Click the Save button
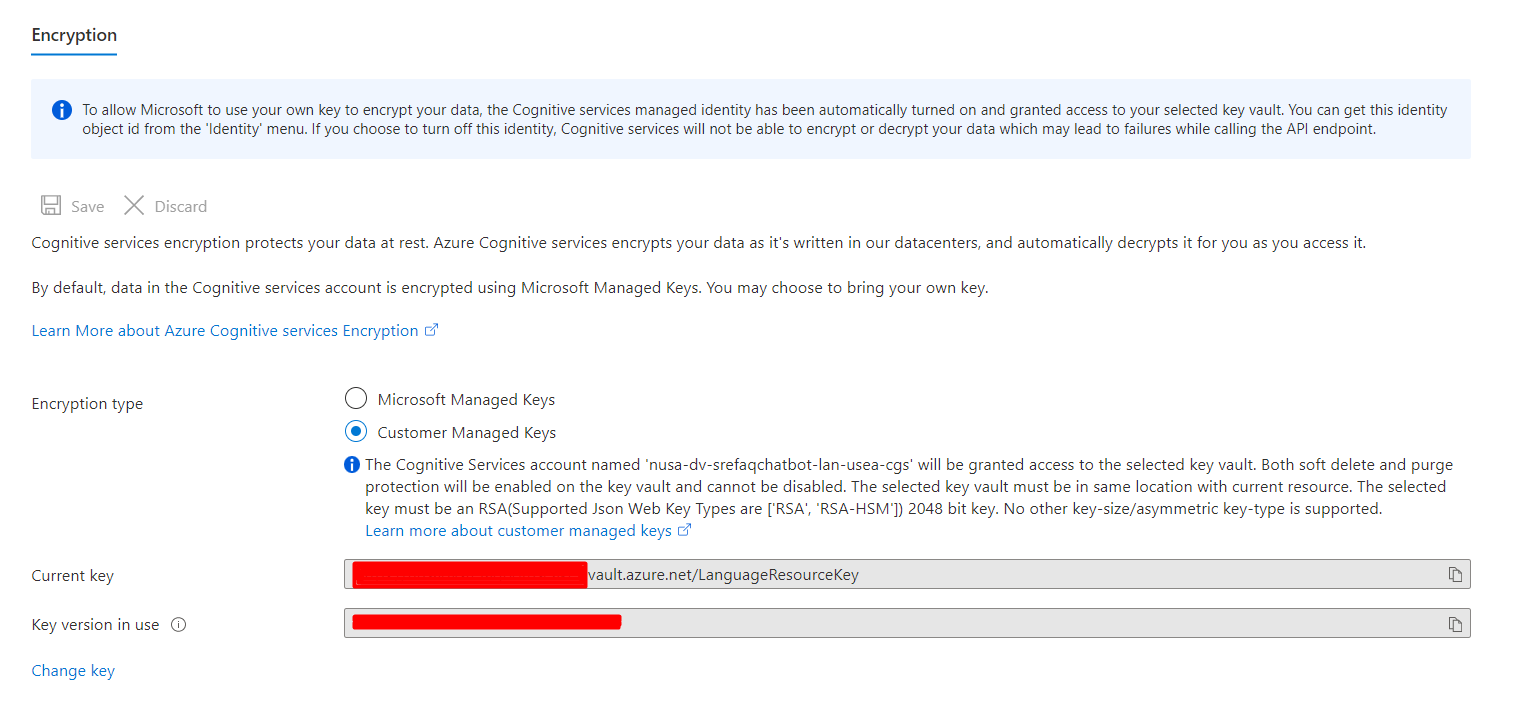Screen dimensions: 1517x721 (x=71, y=205)
